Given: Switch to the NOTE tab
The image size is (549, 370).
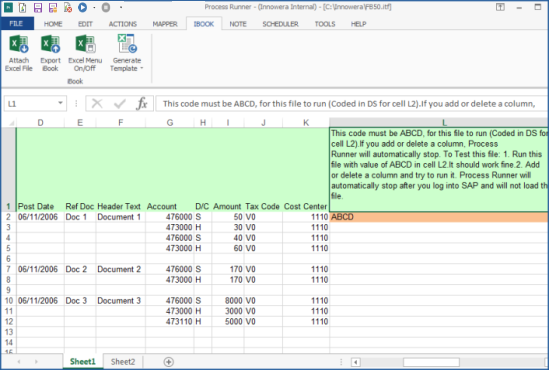Looking at the screenshot, I should [238, 24].
